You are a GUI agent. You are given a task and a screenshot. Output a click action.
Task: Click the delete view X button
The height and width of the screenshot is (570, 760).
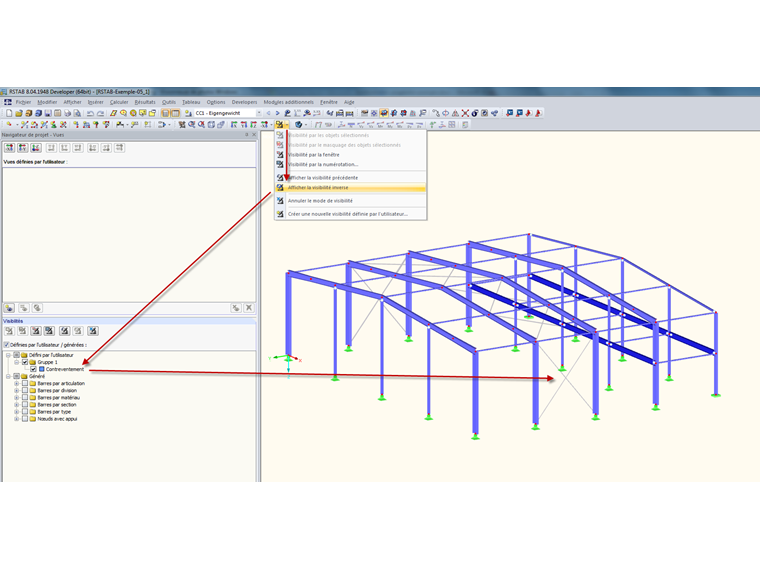coord(249,308)
